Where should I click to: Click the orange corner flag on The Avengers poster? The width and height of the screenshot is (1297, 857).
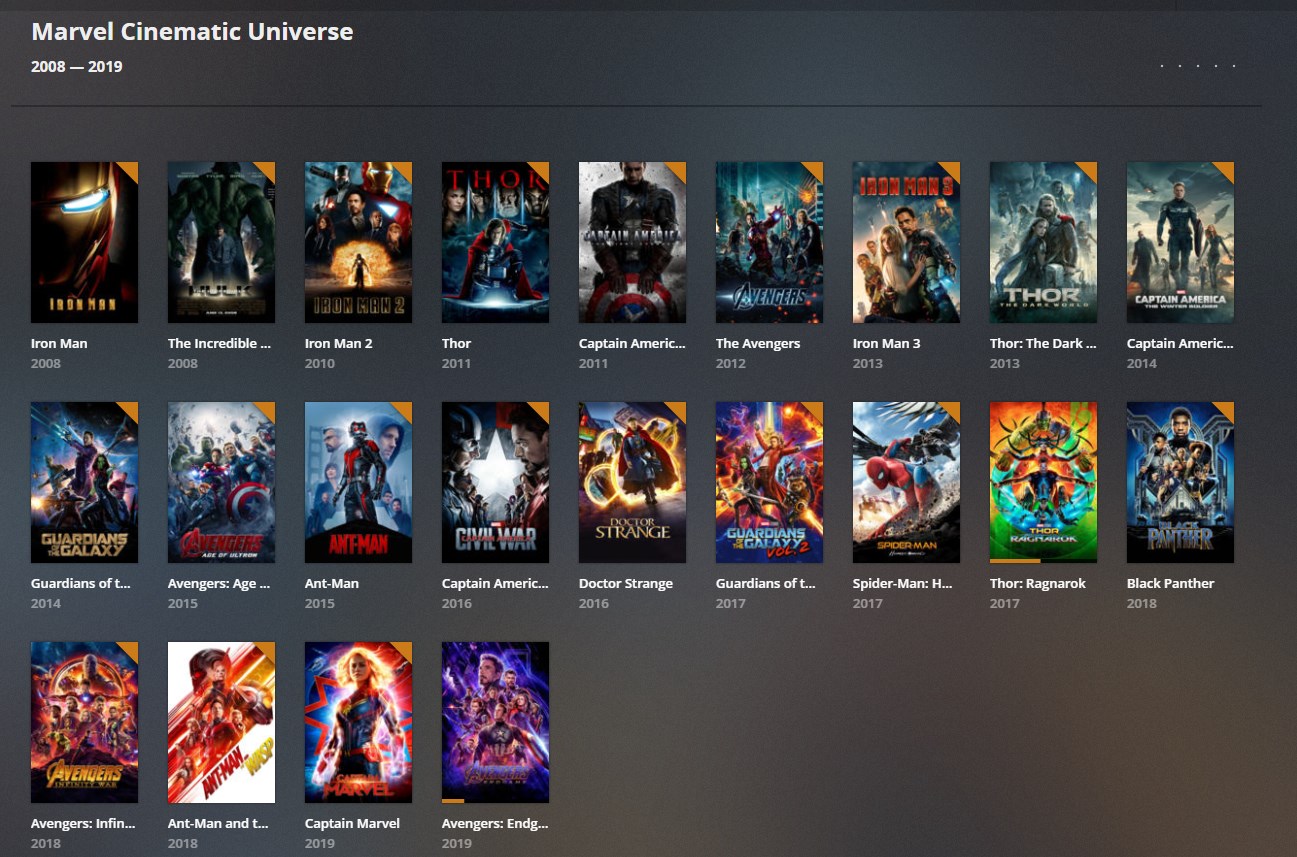pyautogui.click(x=815, y=170)
